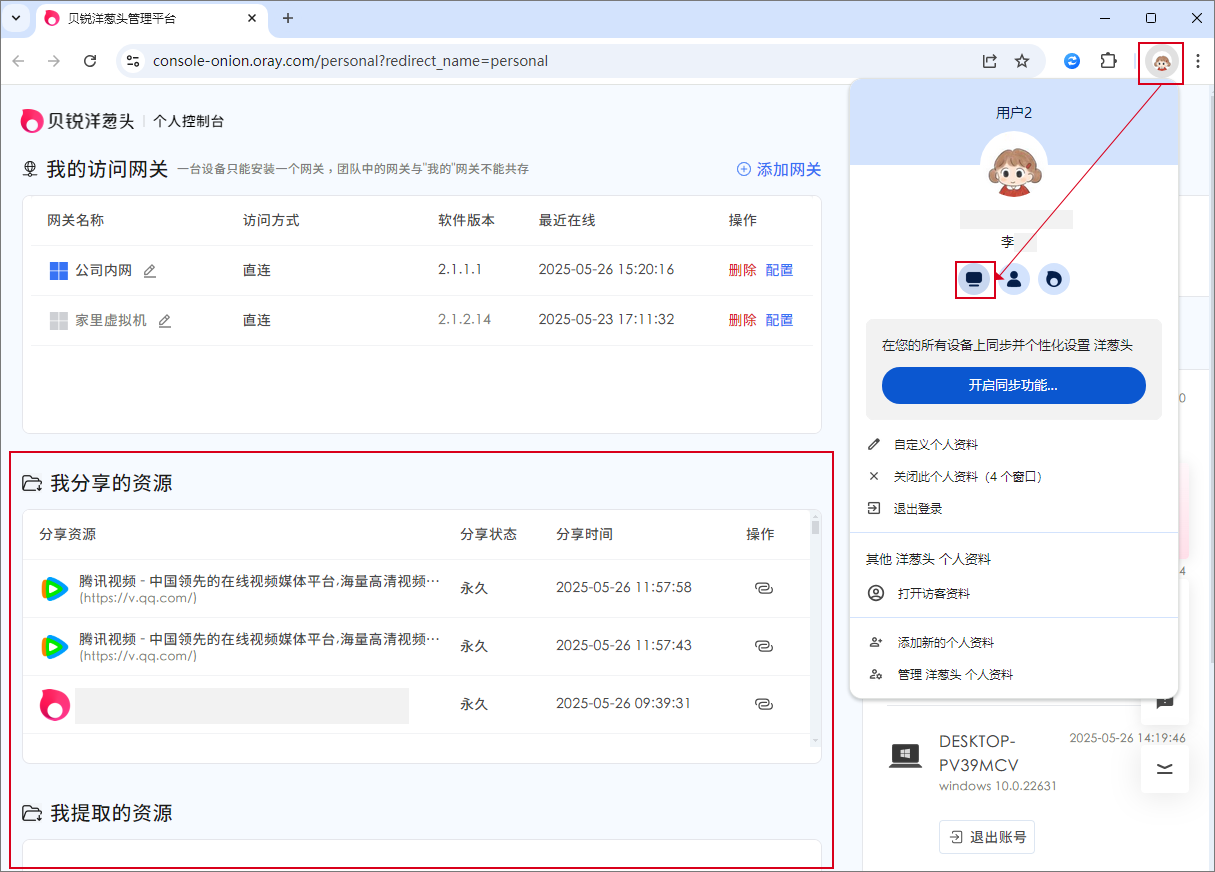Click the profile avatar in toolbar

1161,63
